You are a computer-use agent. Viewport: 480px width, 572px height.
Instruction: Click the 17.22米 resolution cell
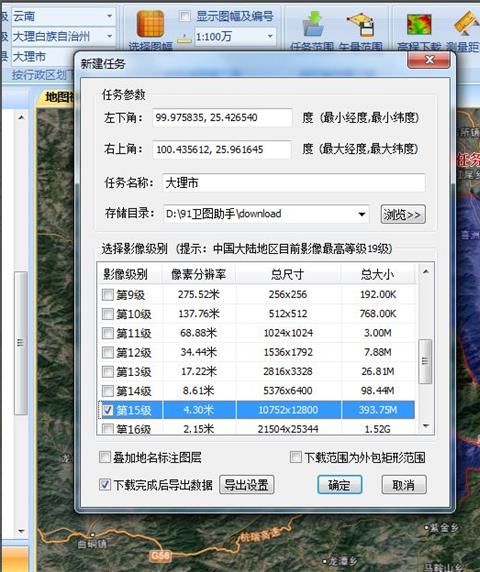click(199, 371)
